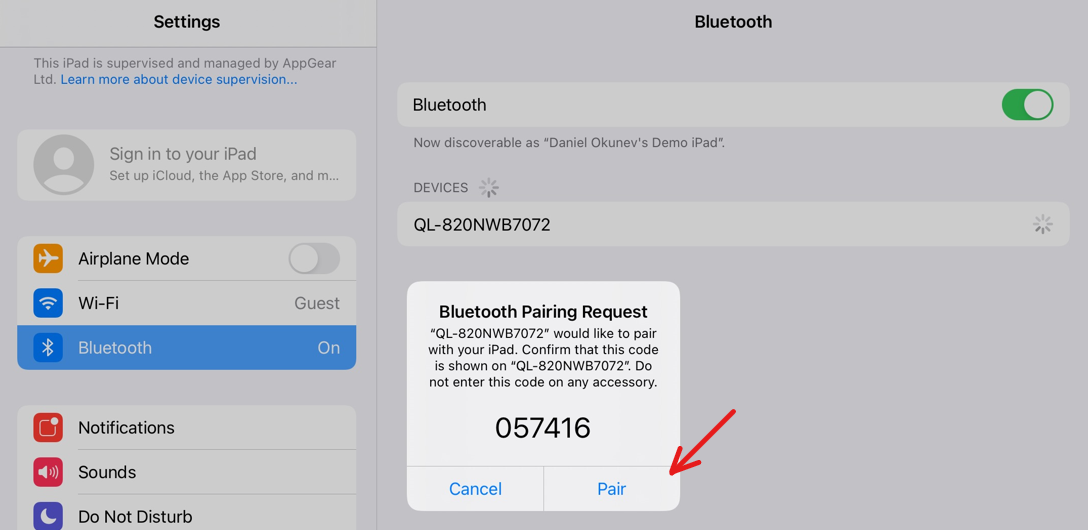Tap the Airplane Mode orange icon
This screenshot has width=1088, height=530.
48,259
